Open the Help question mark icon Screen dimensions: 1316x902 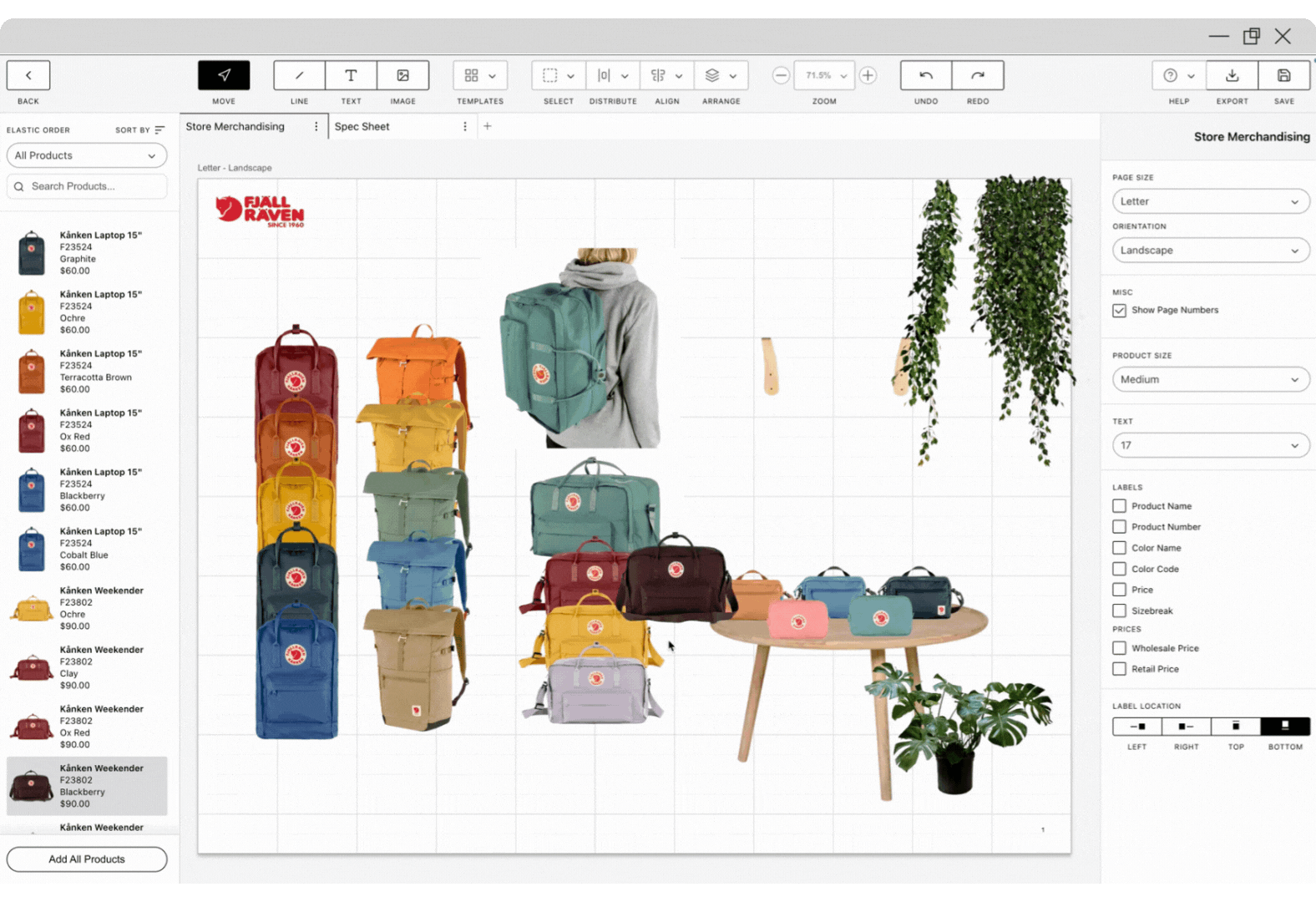tap(1170, 75)
